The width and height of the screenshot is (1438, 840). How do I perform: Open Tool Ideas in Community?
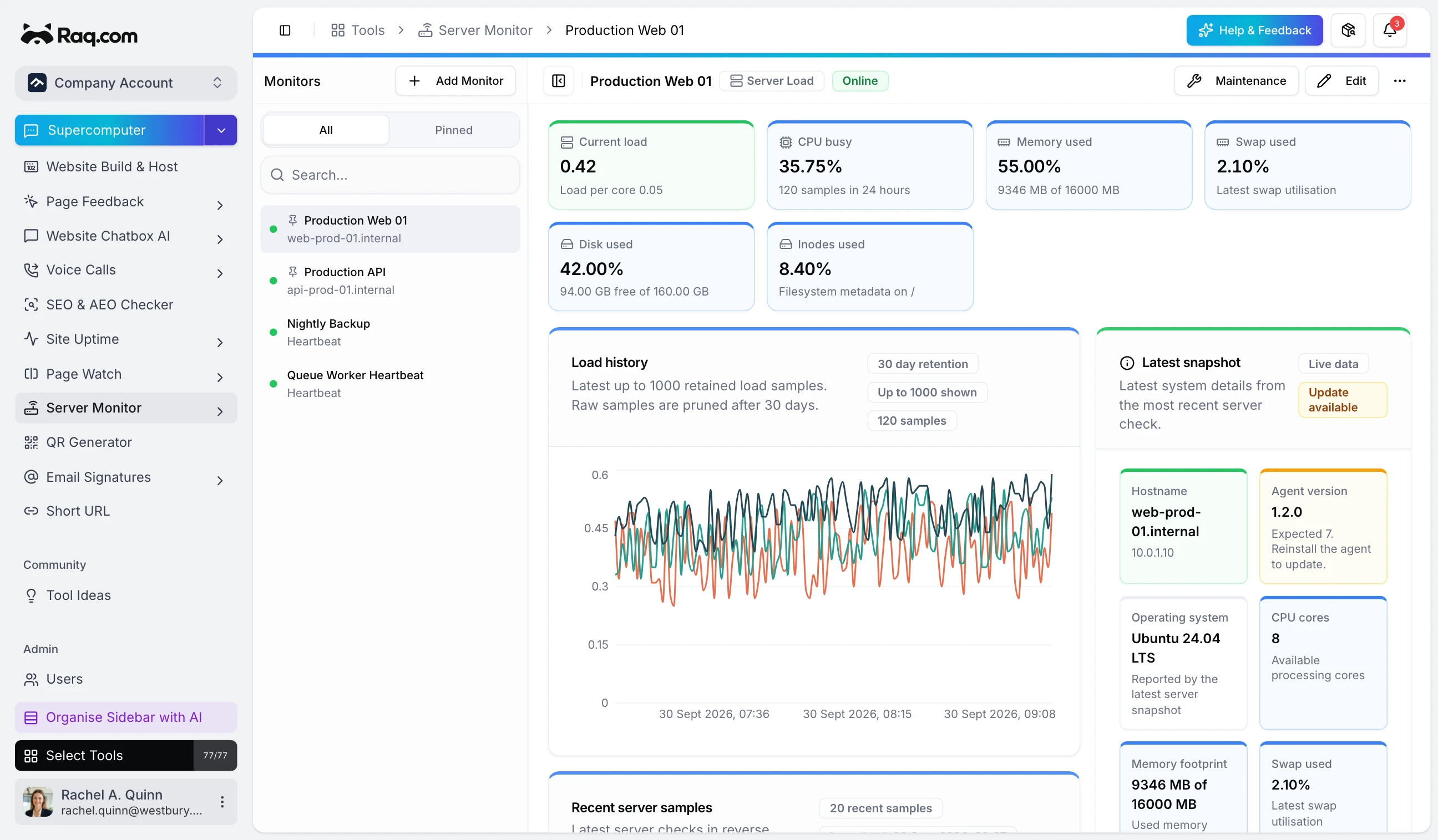(125, 595)
